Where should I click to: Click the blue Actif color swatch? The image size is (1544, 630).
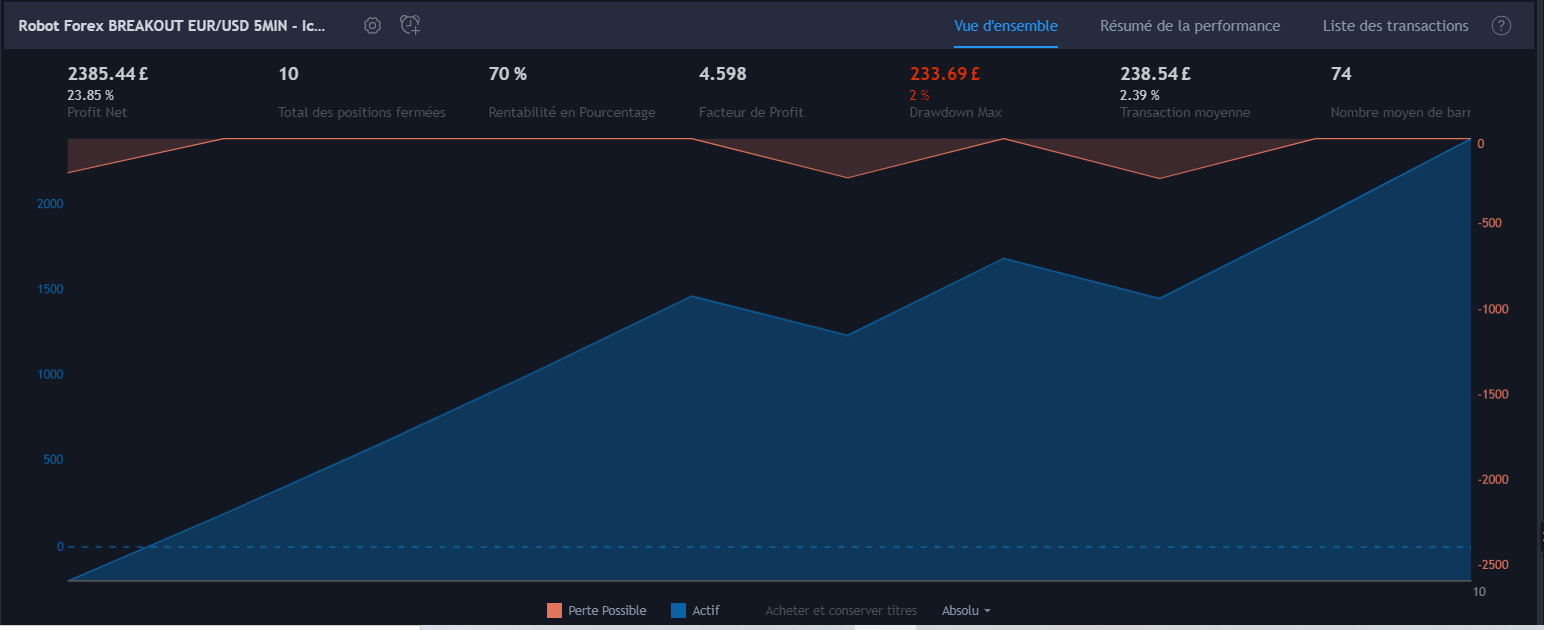(678, 610)
